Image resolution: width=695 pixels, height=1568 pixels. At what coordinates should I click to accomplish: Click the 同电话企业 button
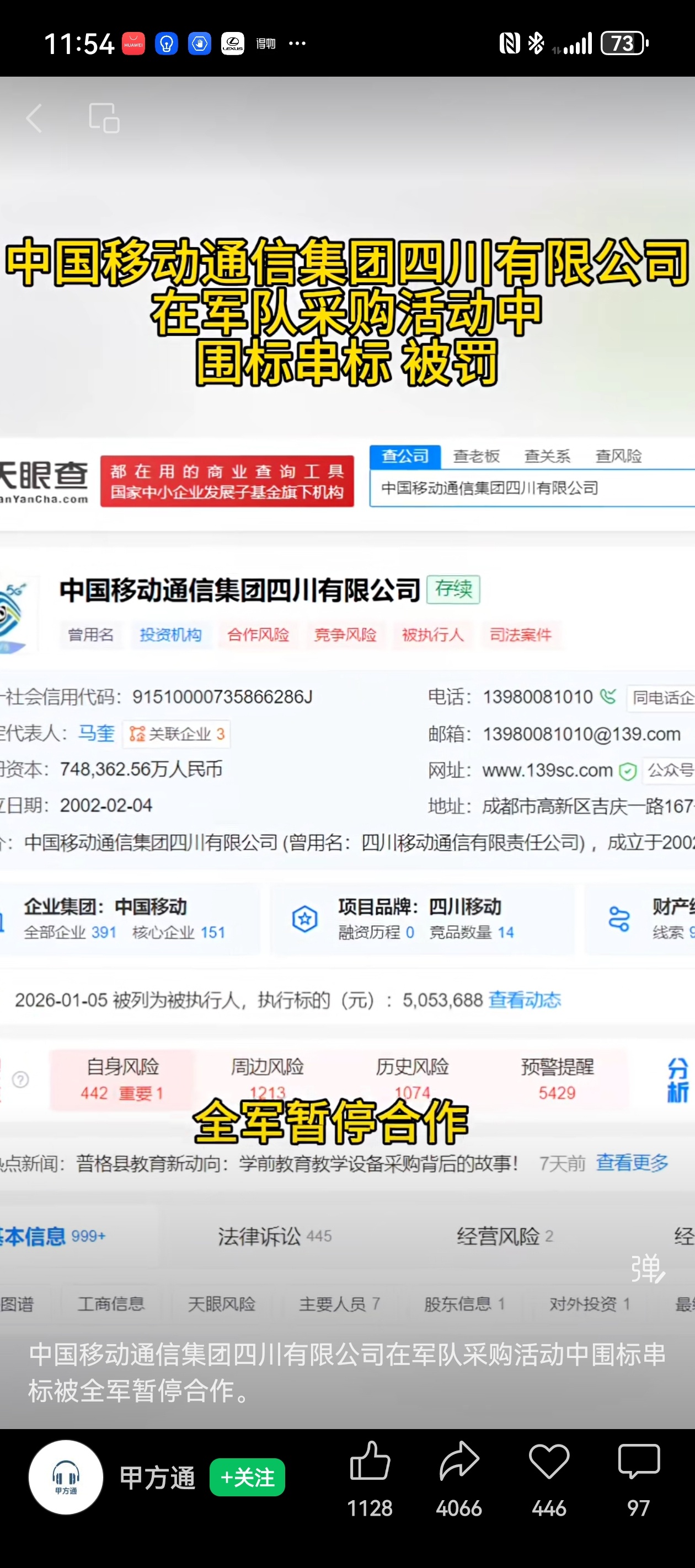pos(661,697)
